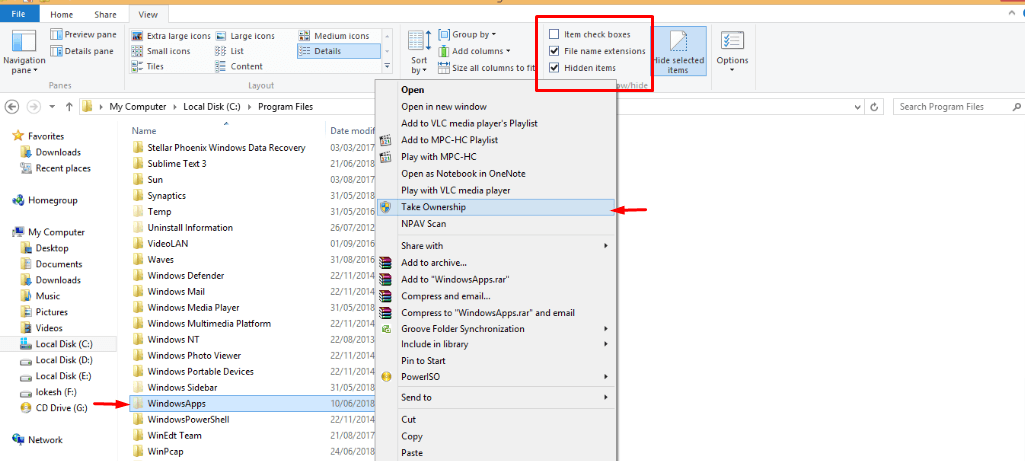Choose List layout
The height and width of the screenshot is (461, 1025).
tap(229, 51)
